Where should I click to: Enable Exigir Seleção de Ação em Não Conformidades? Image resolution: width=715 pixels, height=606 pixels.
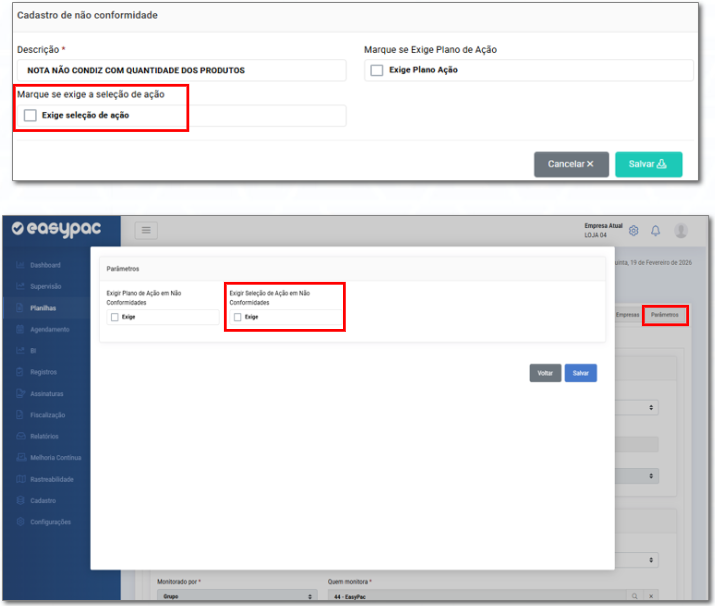pos(237,317)
